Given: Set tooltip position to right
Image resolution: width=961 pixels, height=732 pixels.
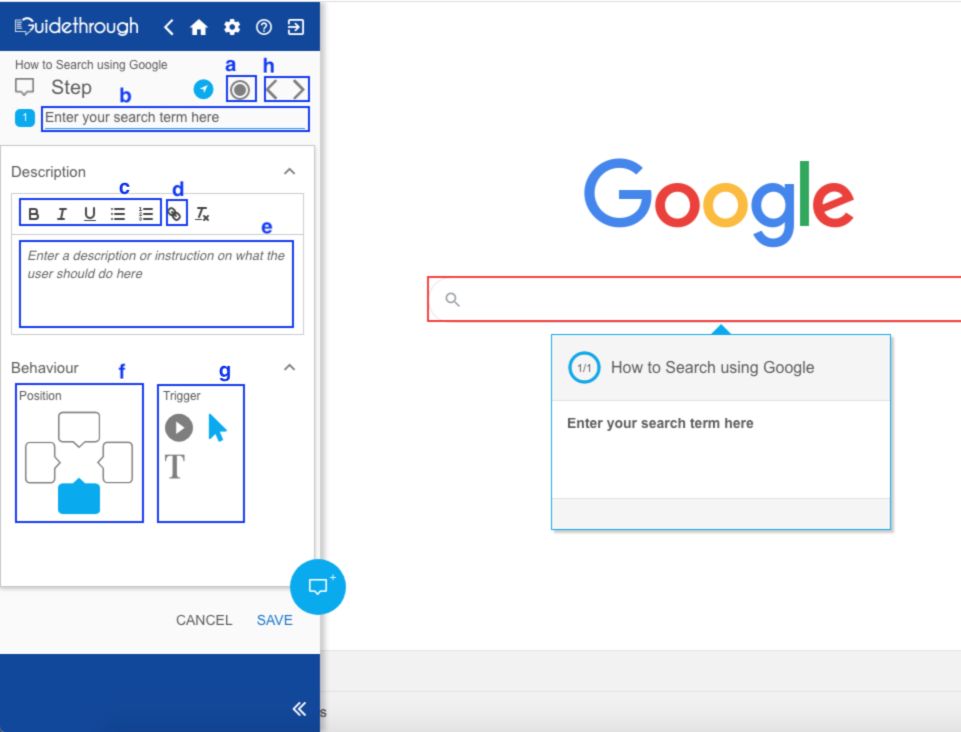Looking at the screenshot, I should (115, 462).
